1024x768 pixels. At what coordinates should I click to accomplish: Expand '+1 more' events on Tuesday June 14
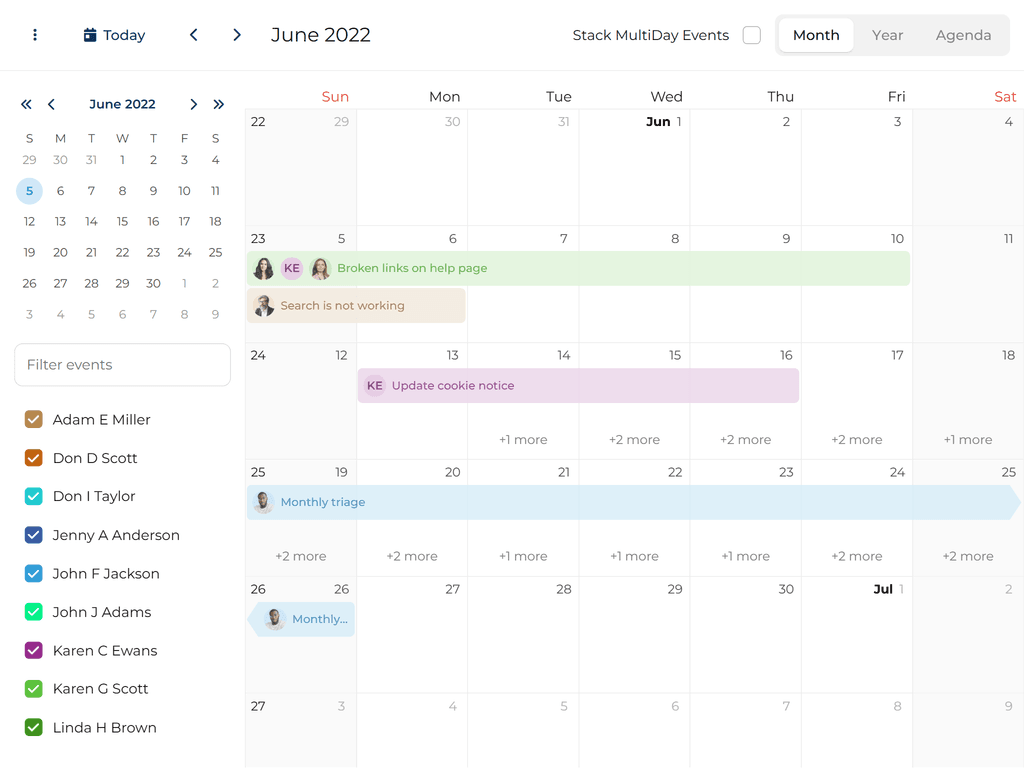[x=523, y=440]
